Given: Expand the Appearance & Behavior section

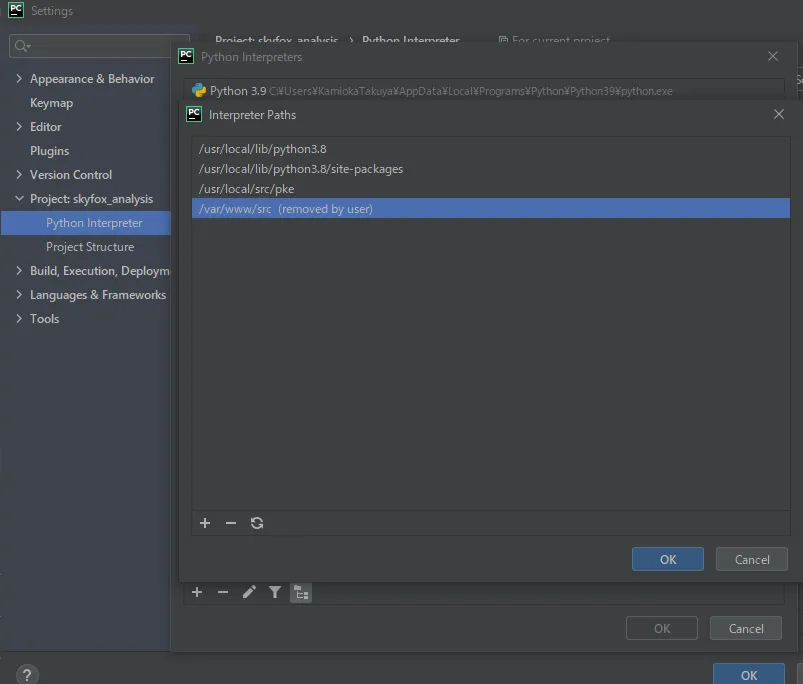Looking at the screenshot, I should [x=19, y=79].
